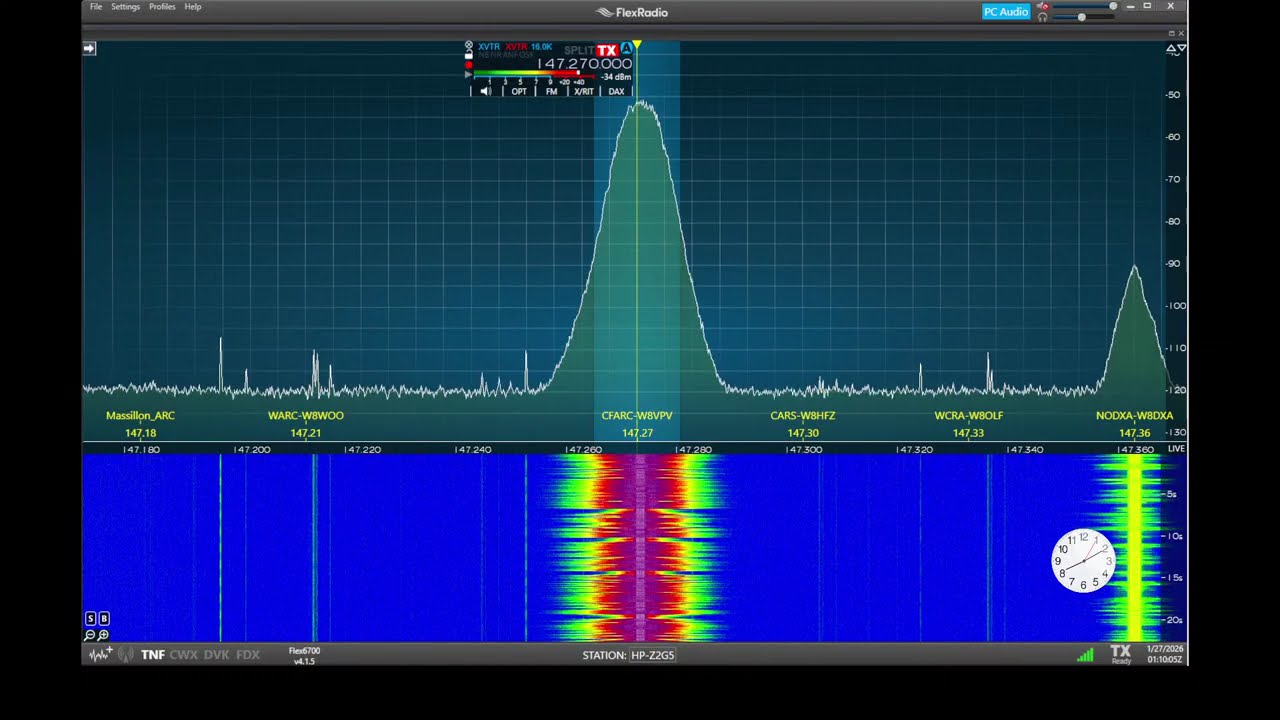Click the headphones icon
The height and width of the screenshot is (720, 1280).
[x=1043, y=17]
